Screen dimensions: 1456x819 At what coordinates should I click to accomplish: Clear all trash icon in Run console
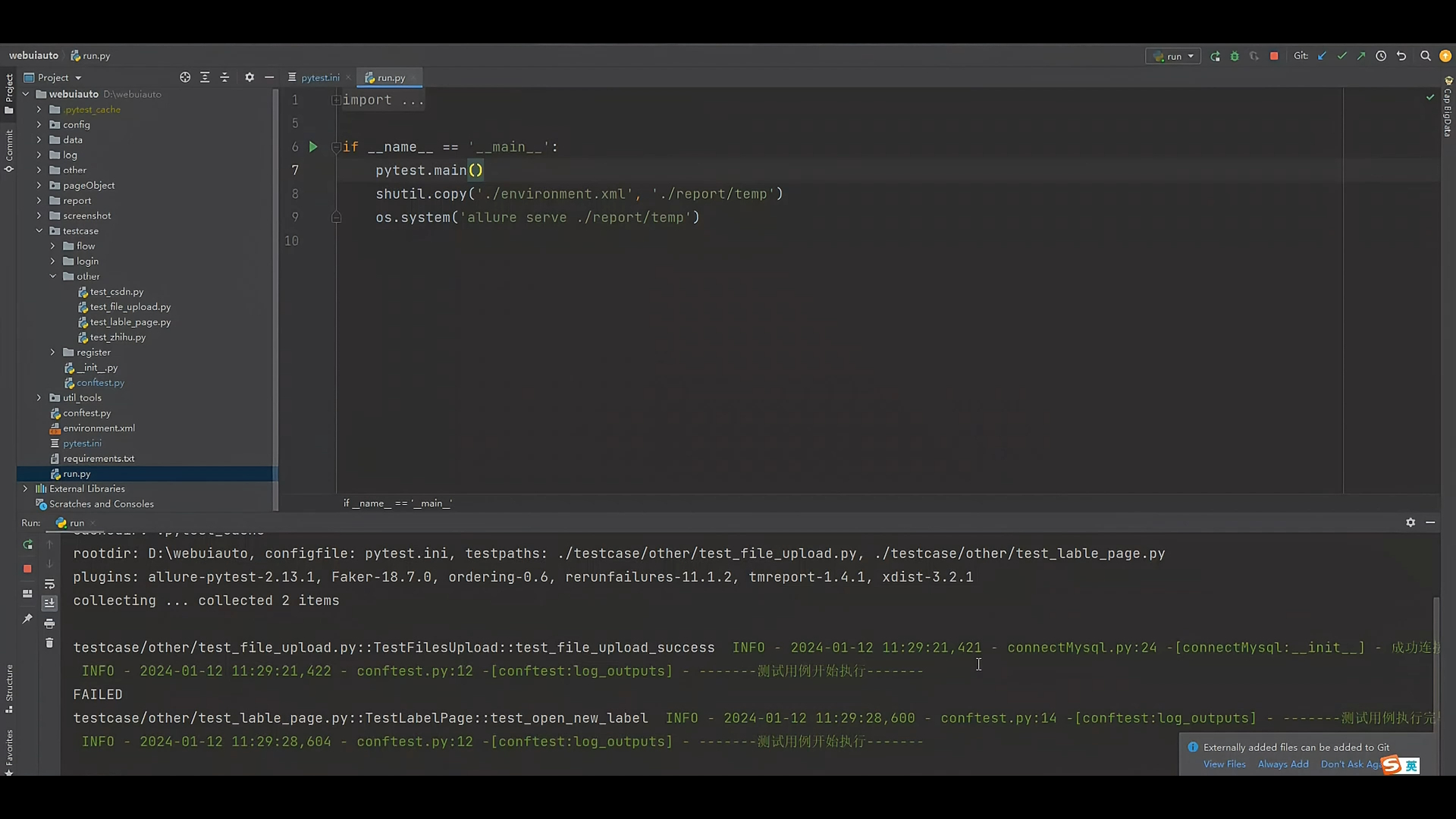pos(49,643)
